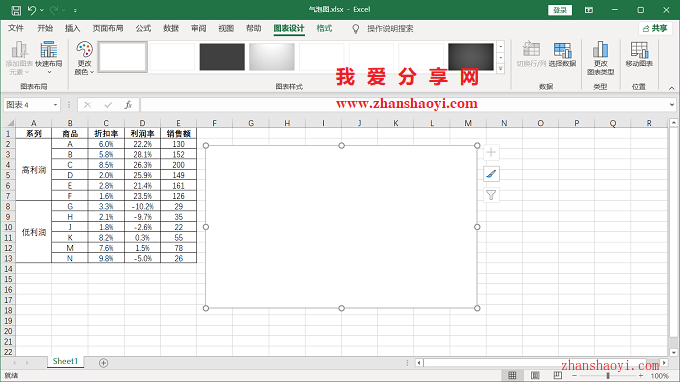Select the first white chart style thumbnail
The width and height of the screenshot is (680, 382).
coord(122,57)
